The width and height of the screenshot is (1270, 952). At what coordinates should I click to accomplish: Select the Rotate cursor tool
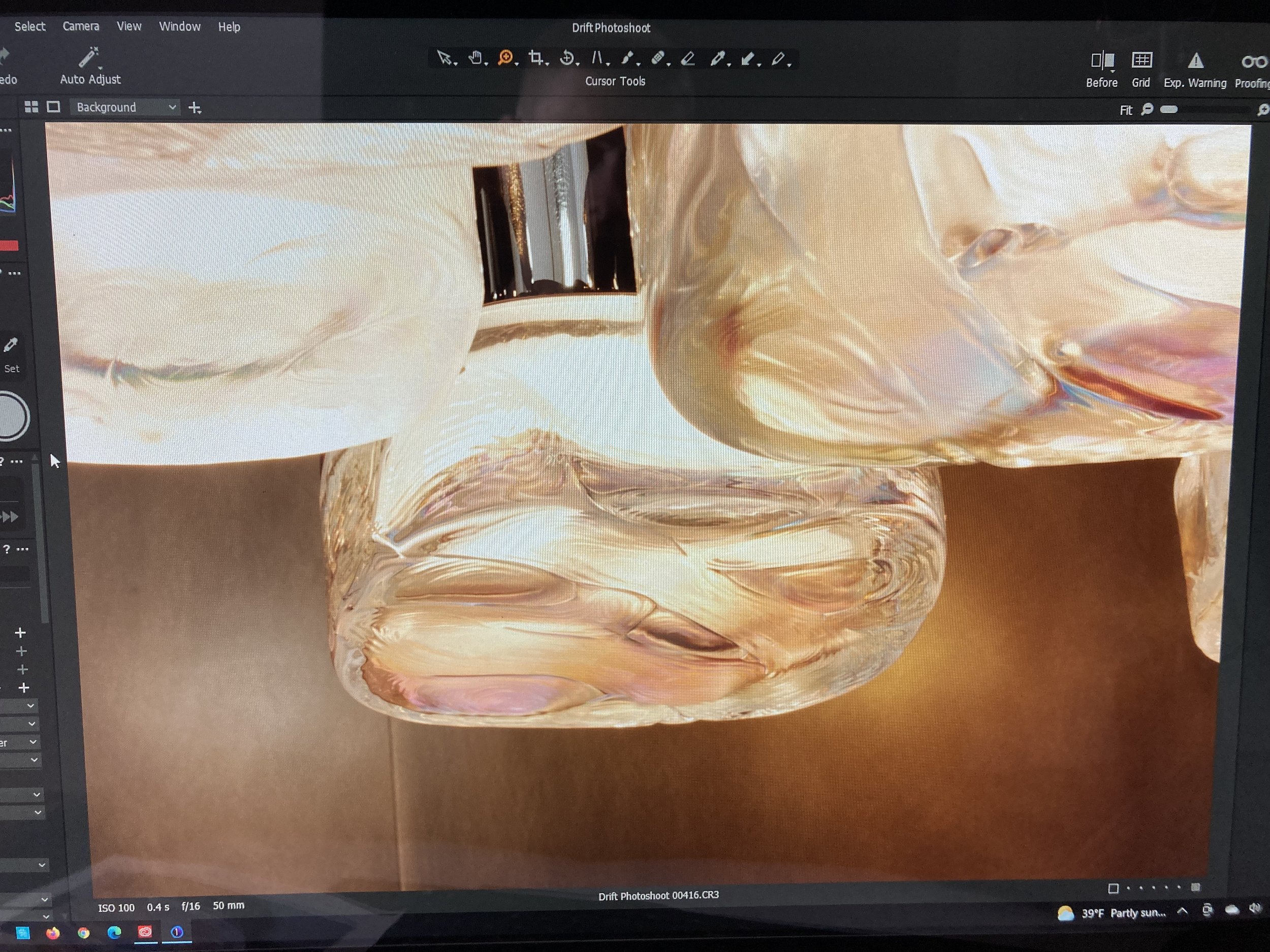click(567, 57)
